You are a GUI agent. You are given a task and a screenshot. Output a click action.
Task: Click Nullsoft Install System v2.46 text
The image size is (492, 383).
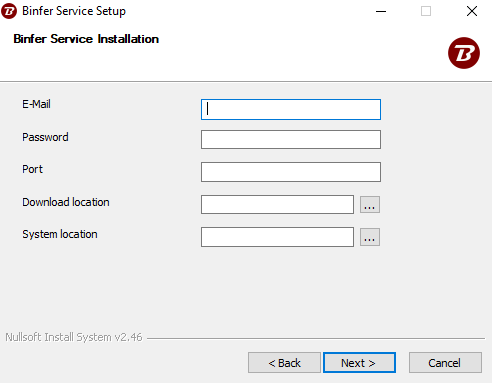74,337
